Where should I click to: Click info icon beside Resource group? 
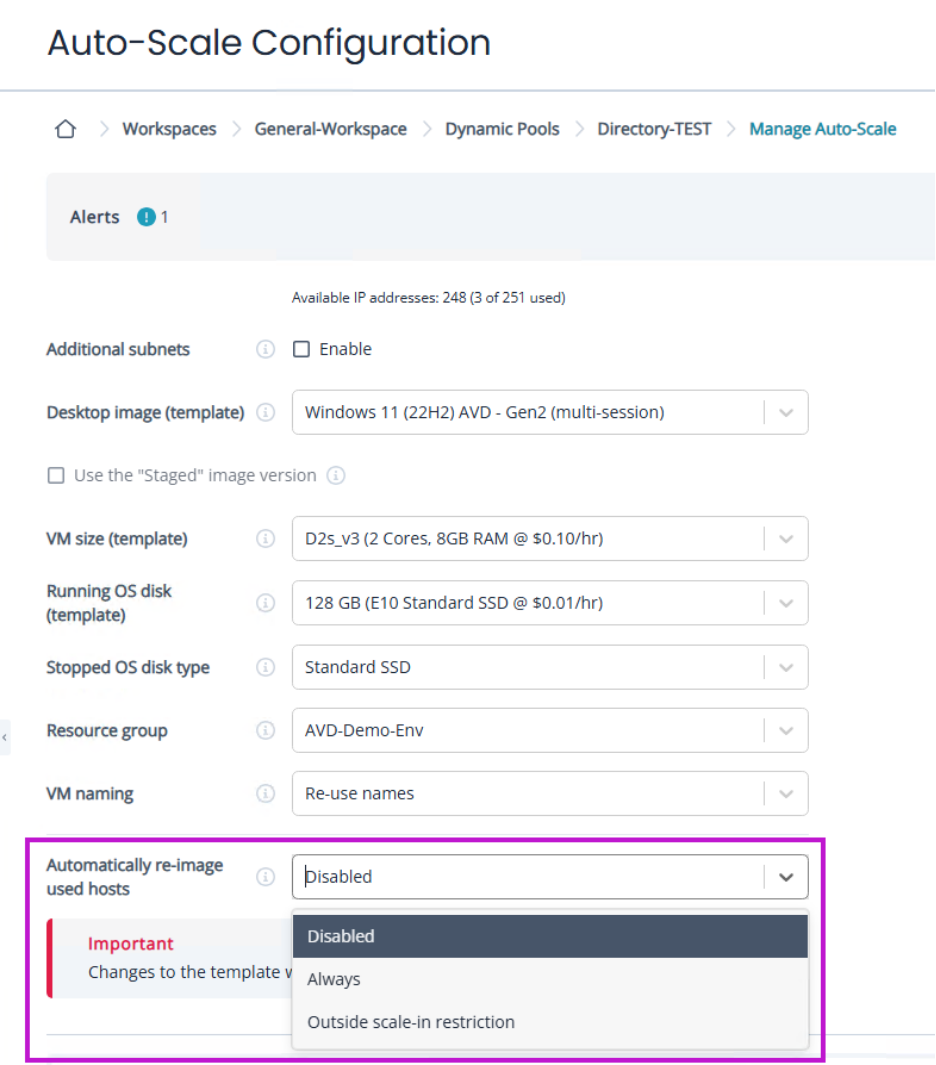point(265,731)
